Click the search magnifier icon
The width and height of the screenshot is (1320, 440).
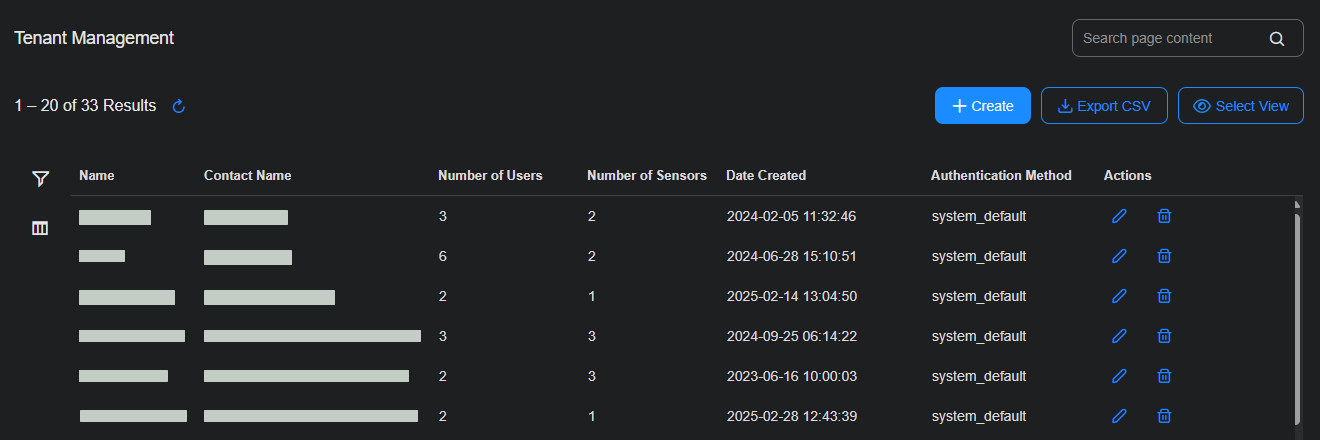[x=1277, y=39]
